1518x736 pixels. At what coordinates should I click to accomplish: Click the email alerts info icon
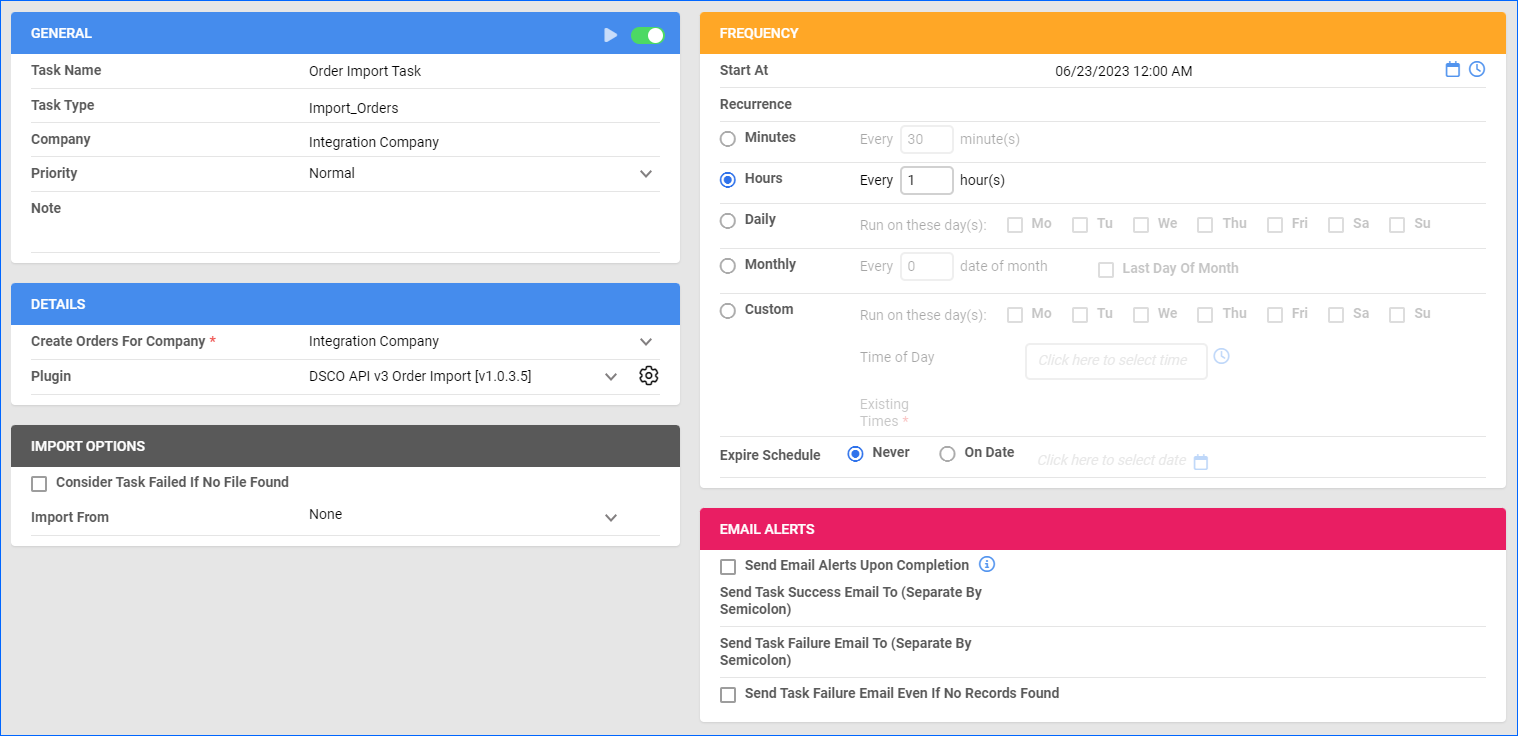pyautogui.click(x=987, y=564)
